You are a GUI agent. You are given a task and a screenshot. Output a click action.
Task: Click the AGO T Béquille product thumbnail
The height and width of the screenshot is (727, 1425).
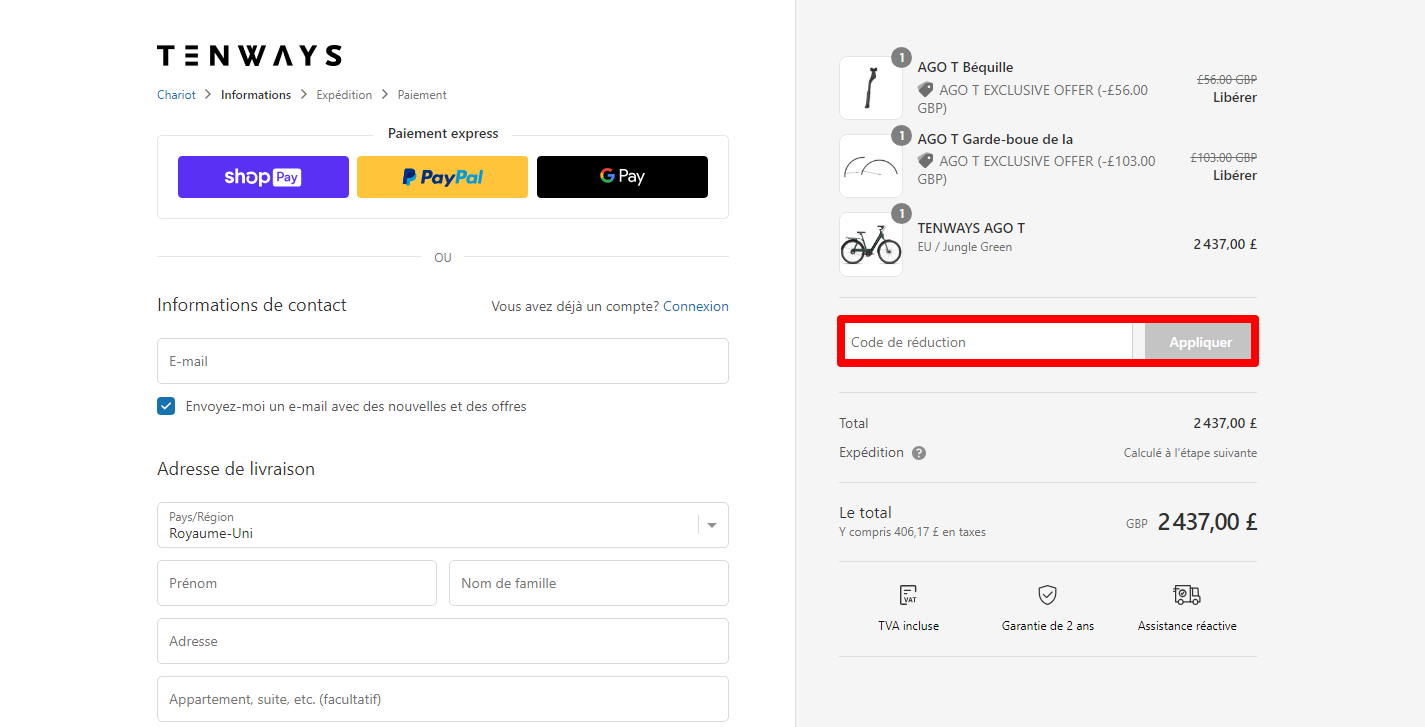tap(871, 88)
